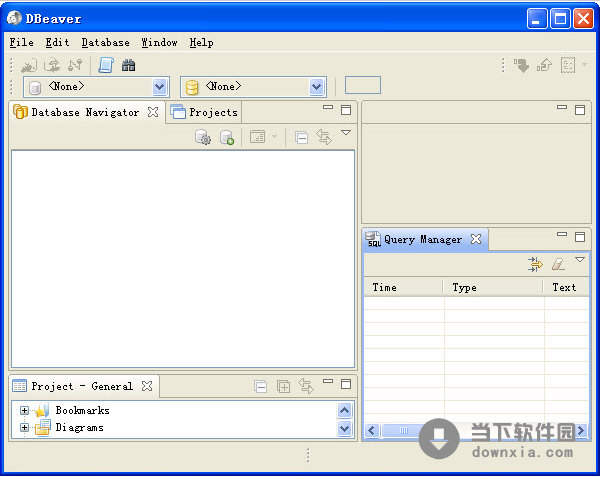This screenshot has height=477, width=600.
Task: Click the binoculars search icon
Action: point(129,65)
